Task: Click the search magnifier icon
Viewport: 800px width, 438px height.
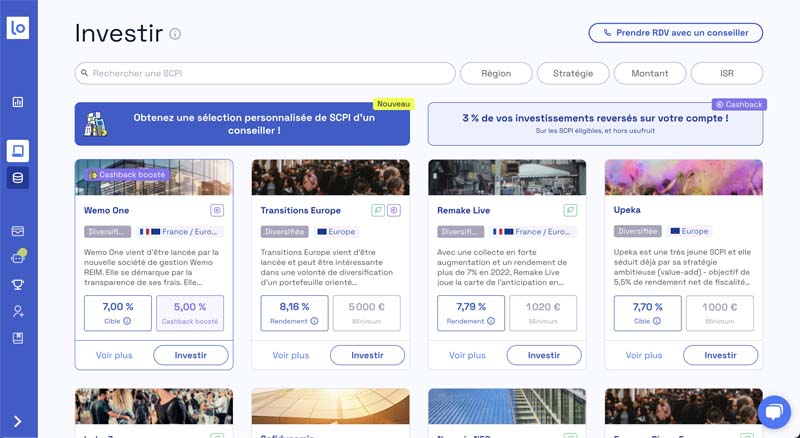Action: pyautogui.click(x=85, y=74)
